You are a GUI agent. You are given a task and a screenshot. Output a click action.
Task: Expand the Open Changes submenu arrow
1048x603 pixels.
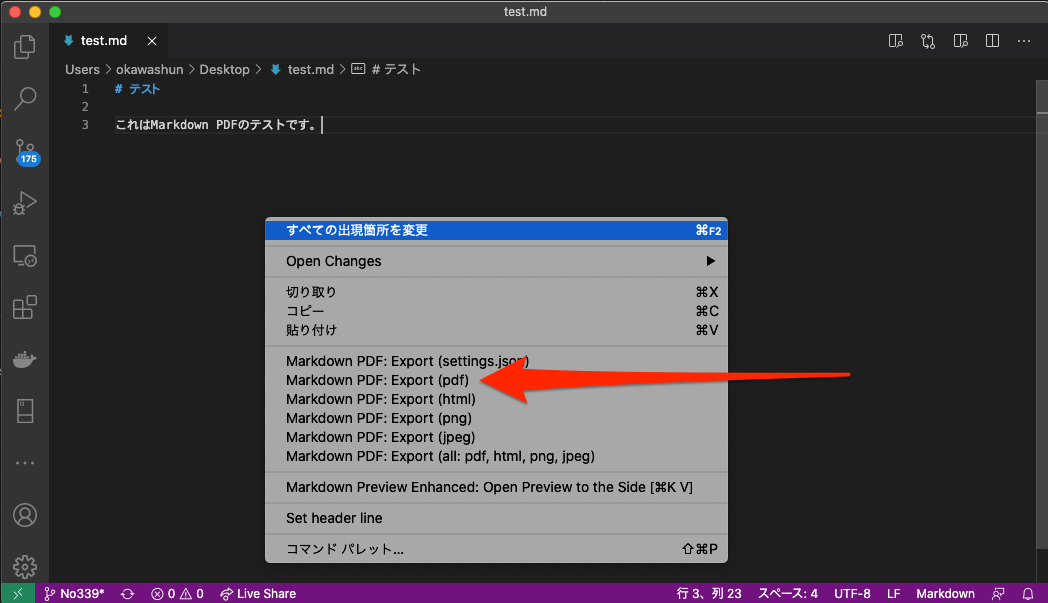(x=710, y=261)
